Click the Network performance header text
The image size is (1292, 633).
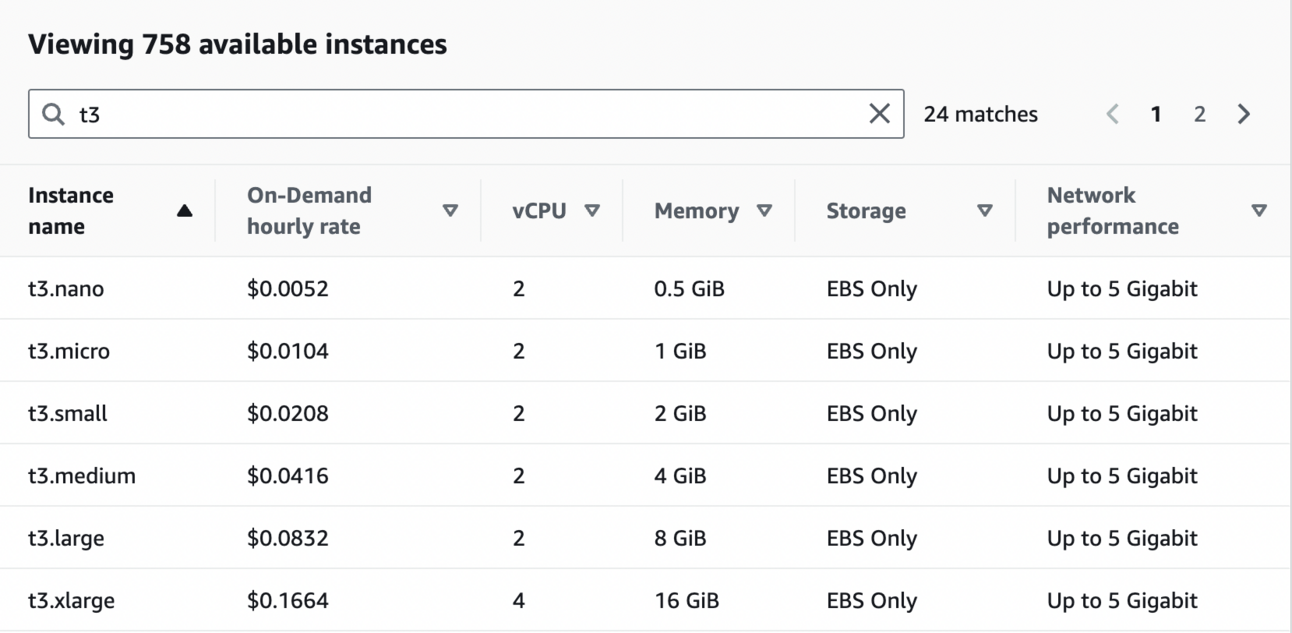(1113, 211)
